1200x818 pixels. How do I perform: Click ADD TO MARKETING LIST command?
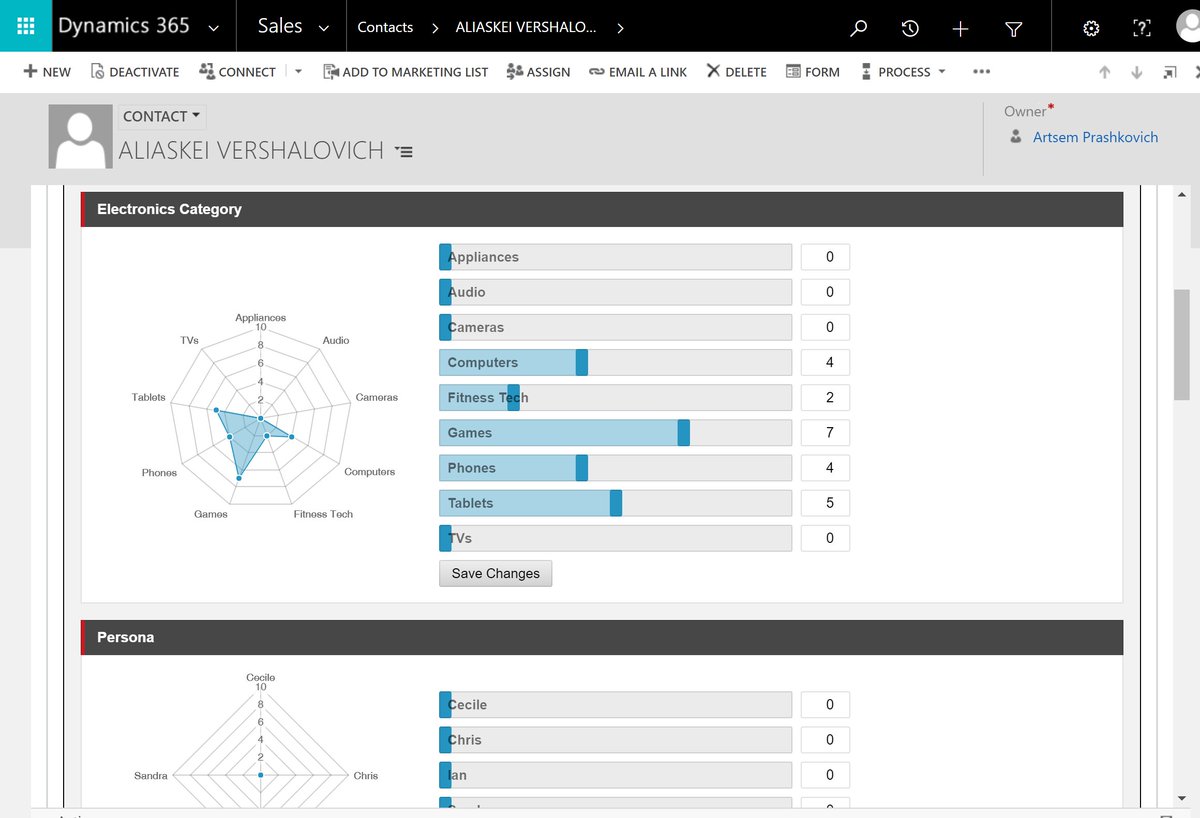click(x=406, y=72)
